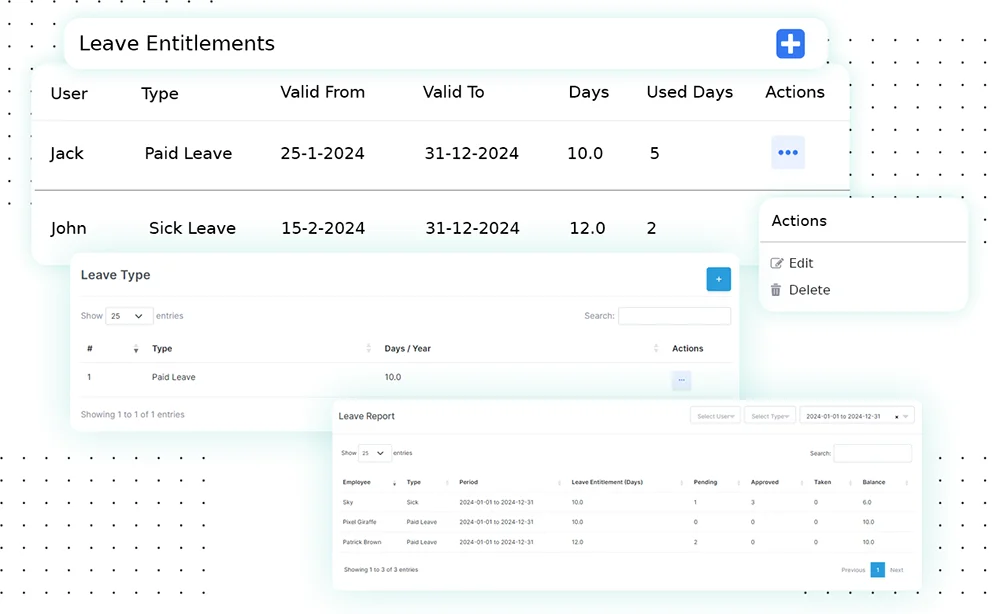Open the Select Type dropdown in Leave Report
The width and height of the screenshot is (1000, 614).
click(770, 416)
